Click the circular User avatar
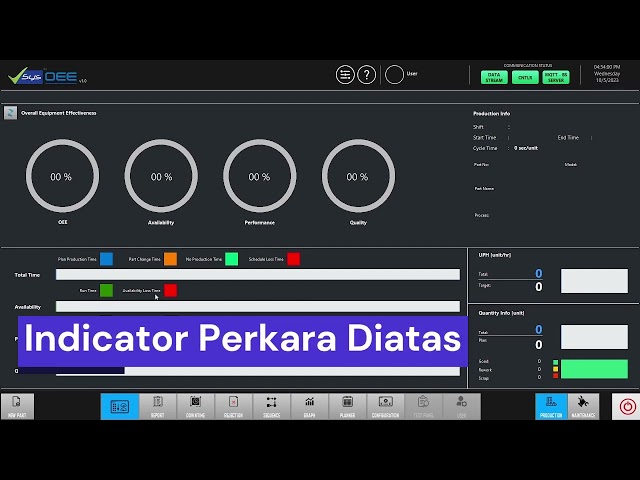The width and height of the screenshot is (640, 480). coord(394,75)
